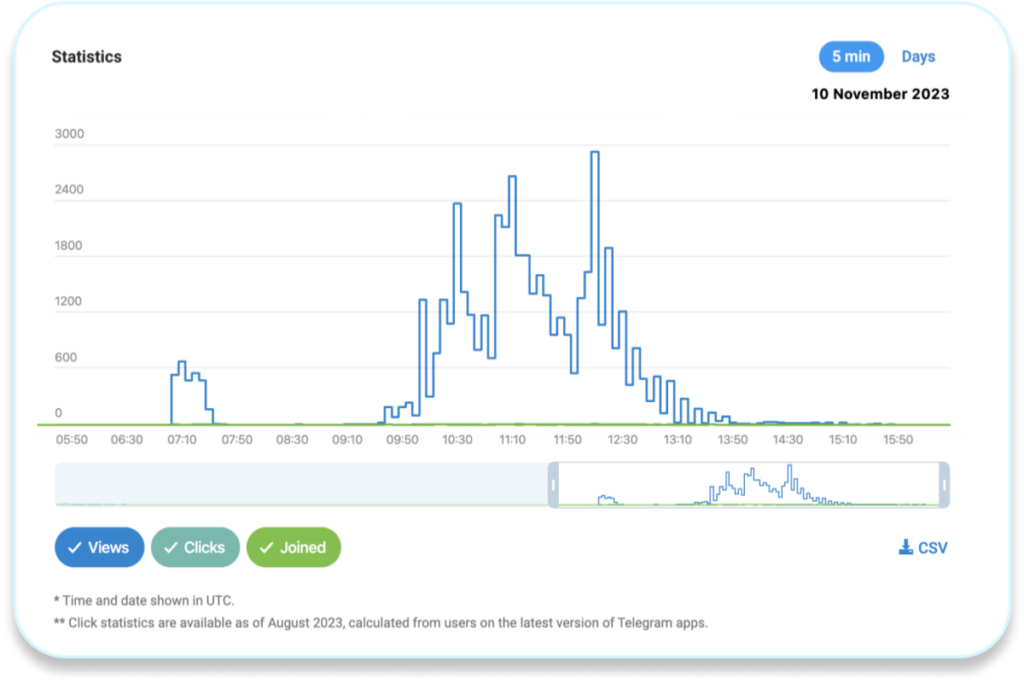Click the 10 November 2023 date label
The height and width of the screenshot is (683, 1024).
(x=881, y=93)
